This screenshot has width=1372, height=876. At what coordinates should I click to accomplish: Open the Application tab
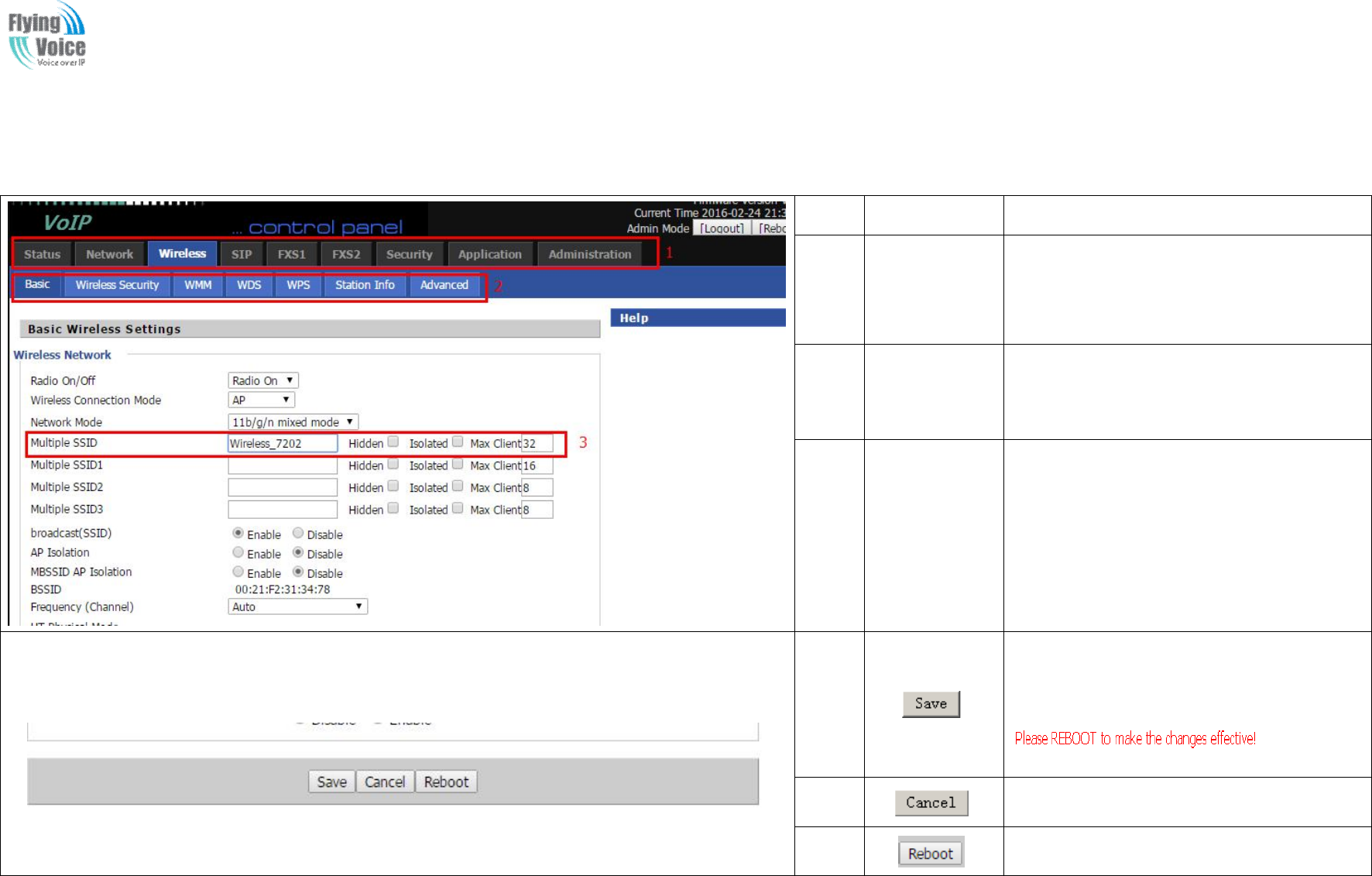(490, 254)
